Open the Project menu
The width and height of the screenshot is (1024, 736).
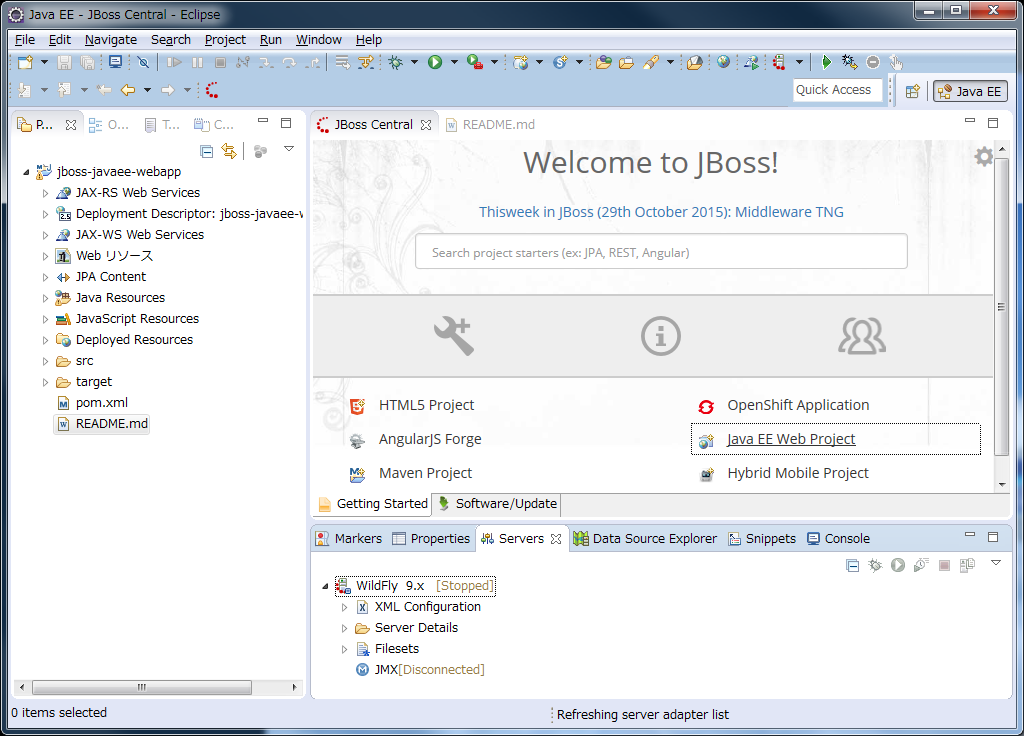pyautogui.click(x=225, y=40)
